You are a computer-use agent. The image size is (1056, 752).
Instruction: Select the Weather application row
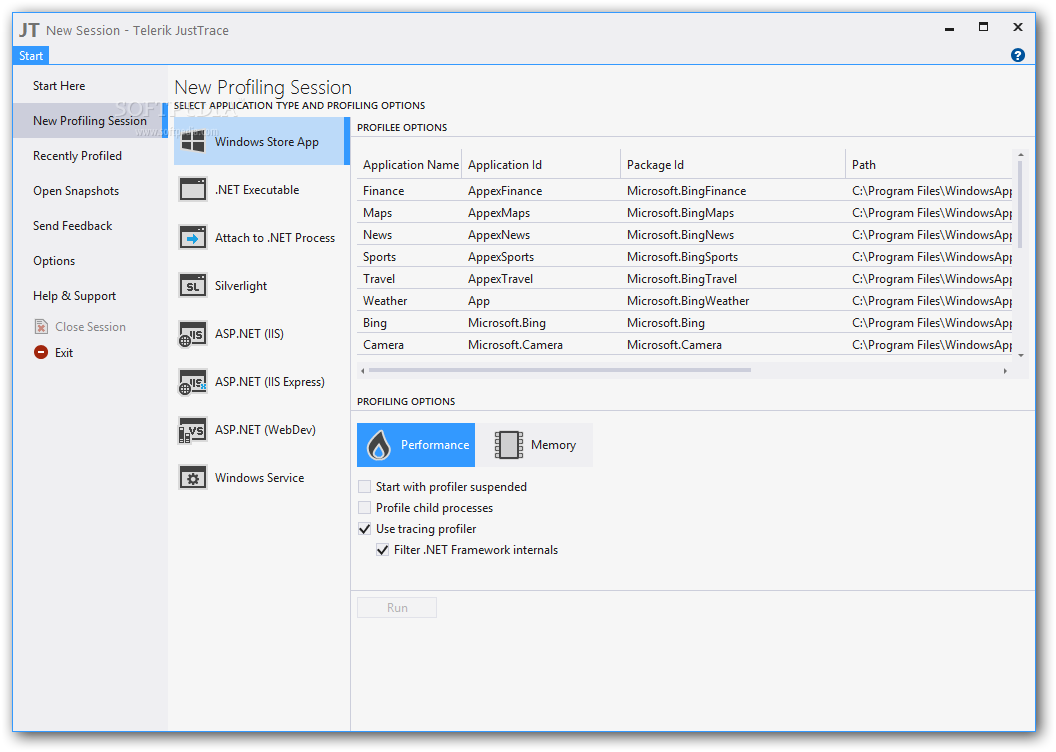click(684, 301)
